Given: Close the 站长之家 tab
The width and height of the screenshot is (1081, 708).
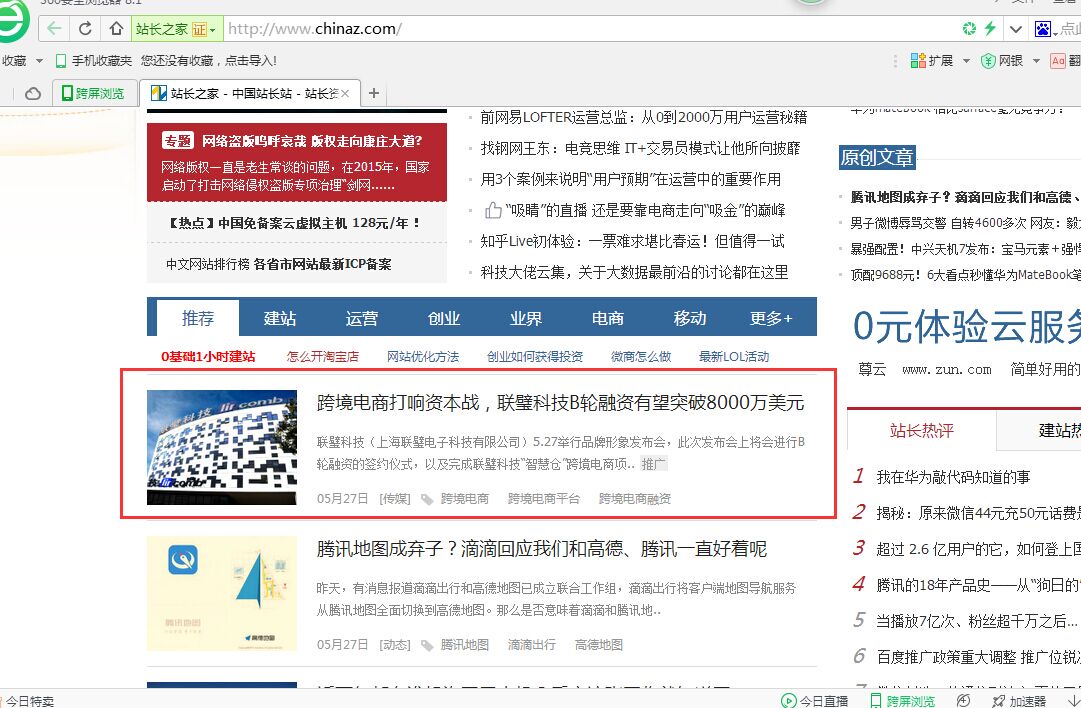Looking at the screenshot, I should click(x=345, y=93).
